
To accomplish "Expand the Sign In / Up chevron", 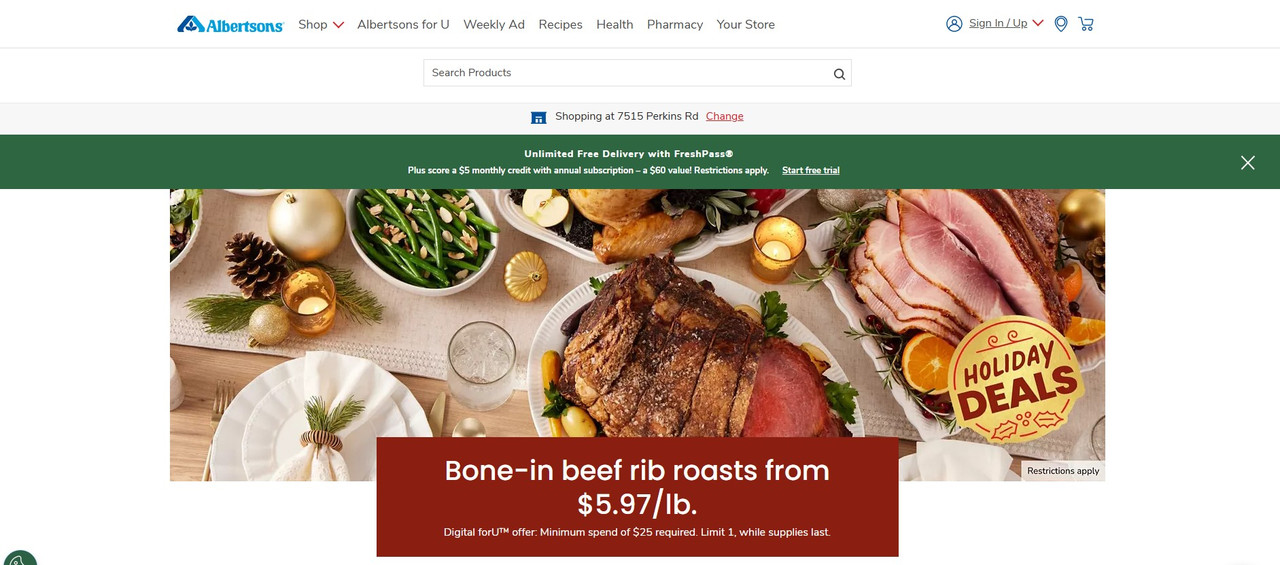I will point(1038,23).
